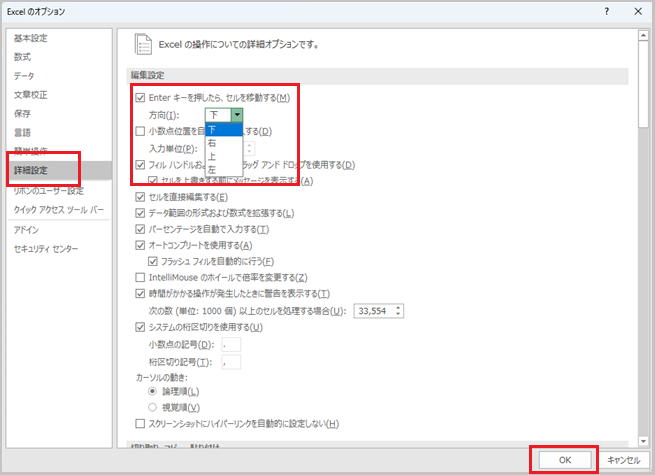Click the scrollbar up arrow
Image resolution: width=655 pixels, height=475 pixels.
(x=643, y=36)
